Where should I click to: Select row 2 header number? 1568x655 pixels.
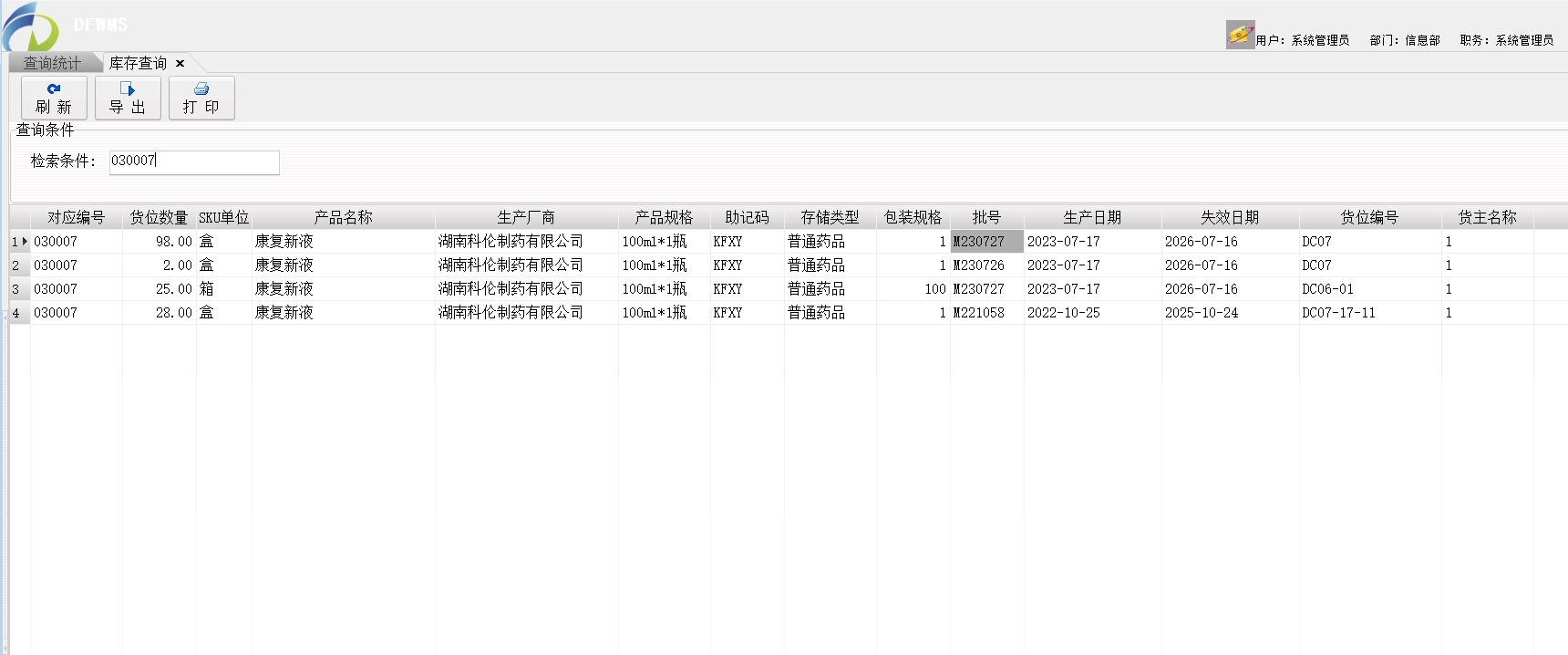point(19,265)
